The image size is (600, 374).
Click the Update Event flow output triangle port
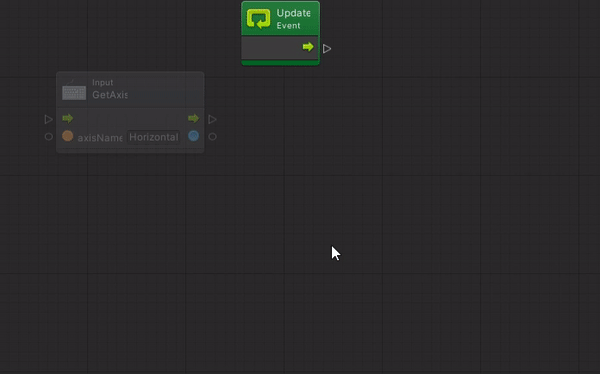click(x=327, y=49)
